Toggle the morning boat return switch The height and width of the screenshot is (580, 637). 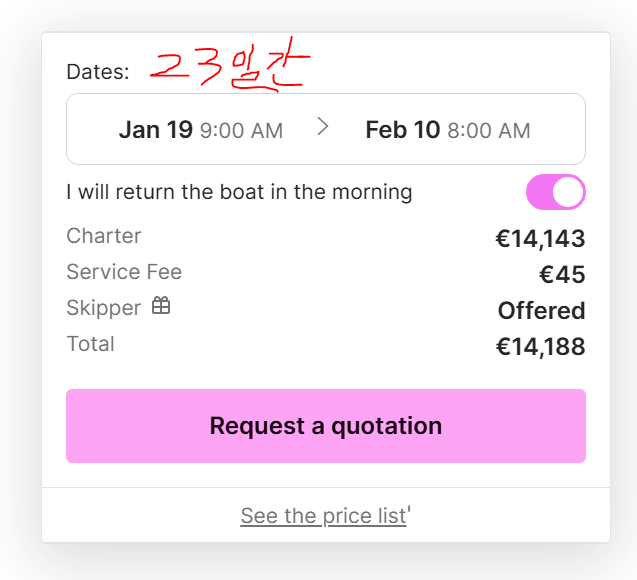[x=555, y=192]
